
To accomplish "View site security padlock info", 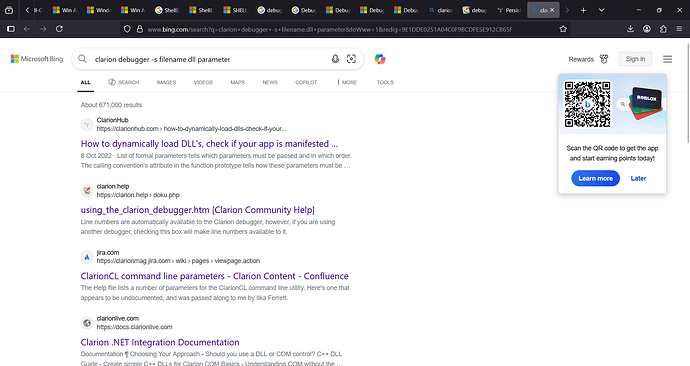I will (140, 29).
